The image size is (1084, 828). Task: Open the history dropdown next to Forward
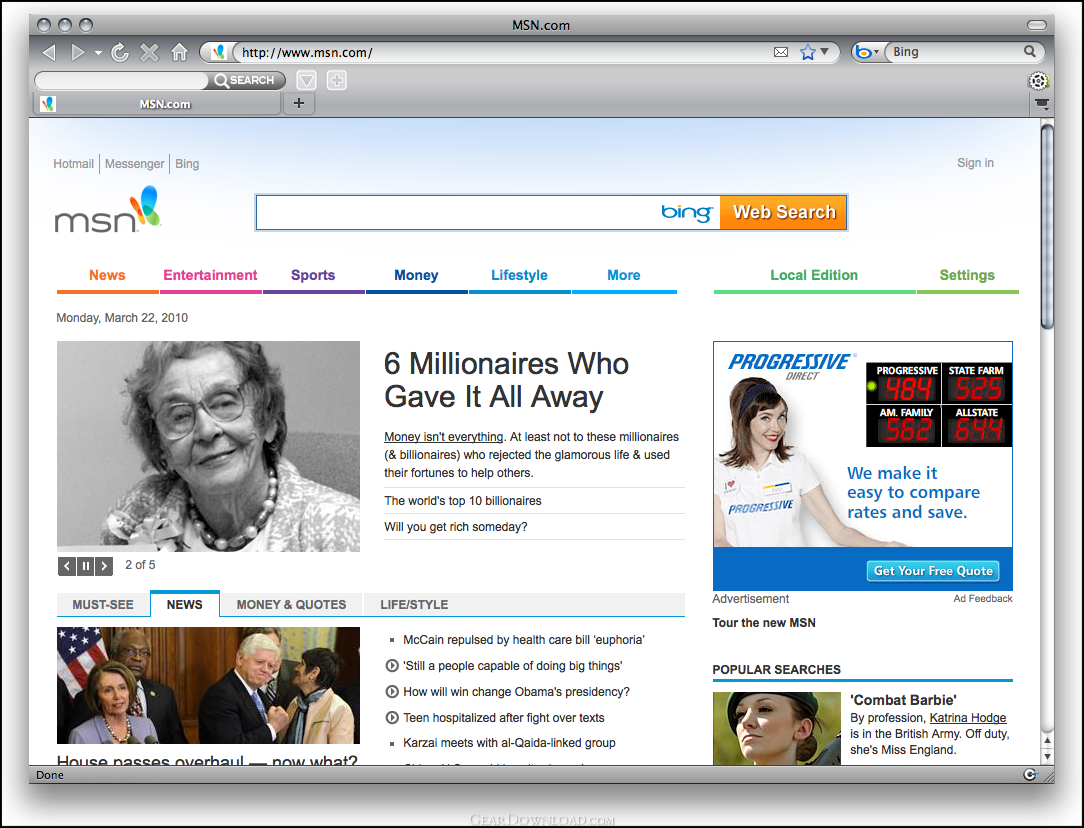[98, 53]
